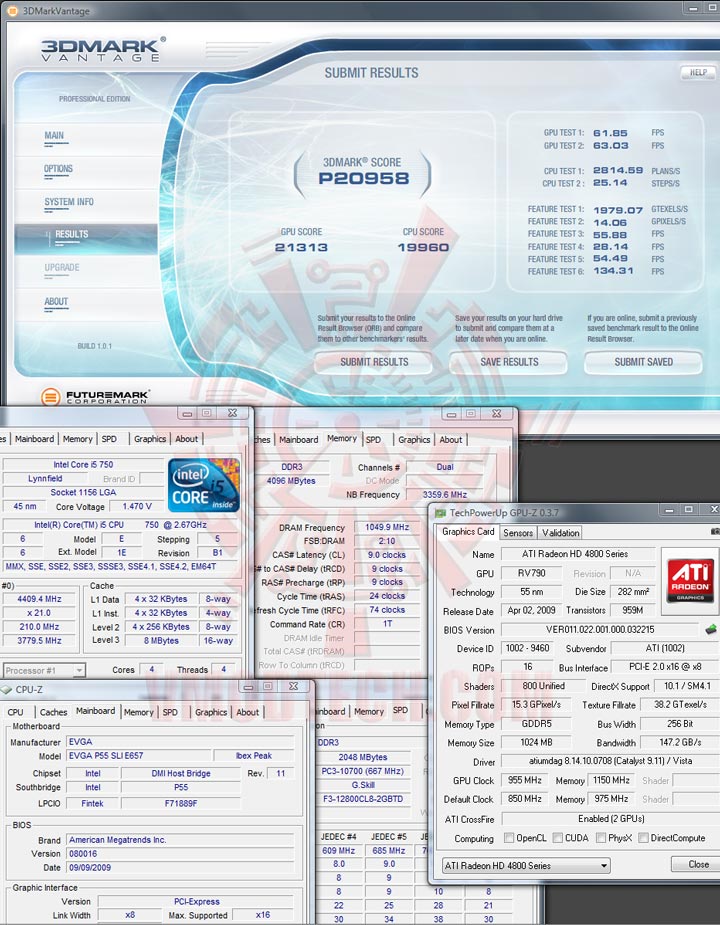Open Graphics tab in CPU-Z Mainboard window
This screenshot has width=720, height=925.
coord(211,712)
